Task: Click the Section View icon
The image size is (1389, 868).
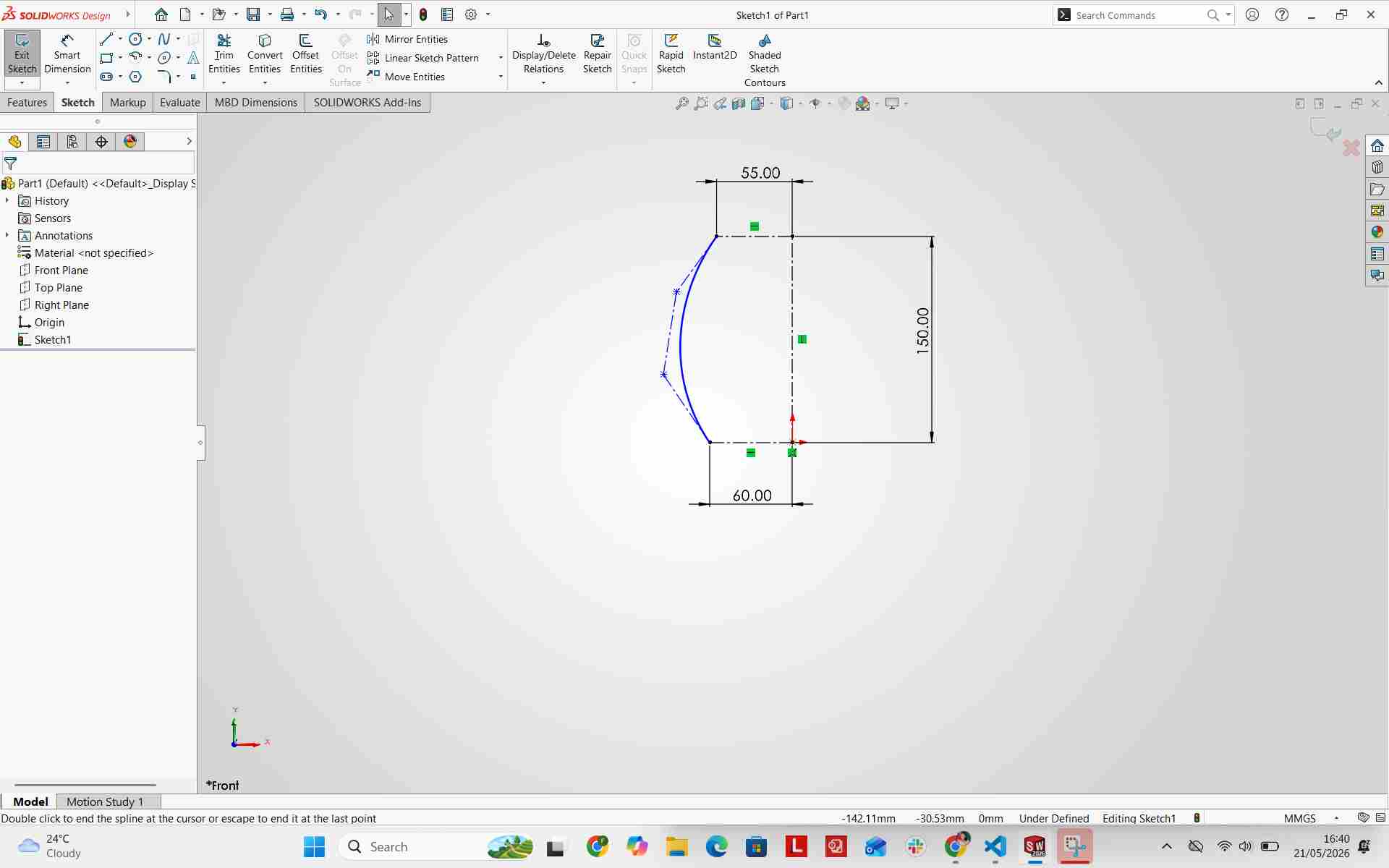Action: pyautogui.click(x=739, y=103)
